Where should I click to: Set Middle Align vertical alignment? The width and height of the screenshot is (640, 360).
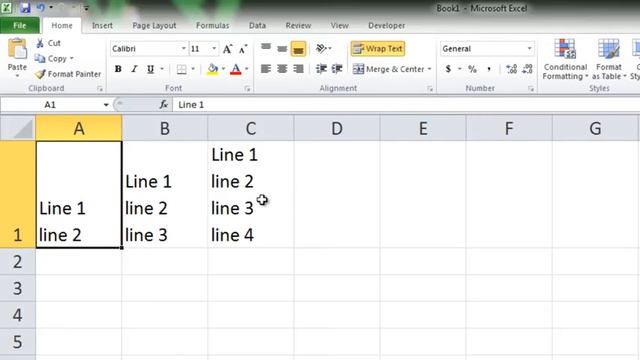click(x=282, y=49)
